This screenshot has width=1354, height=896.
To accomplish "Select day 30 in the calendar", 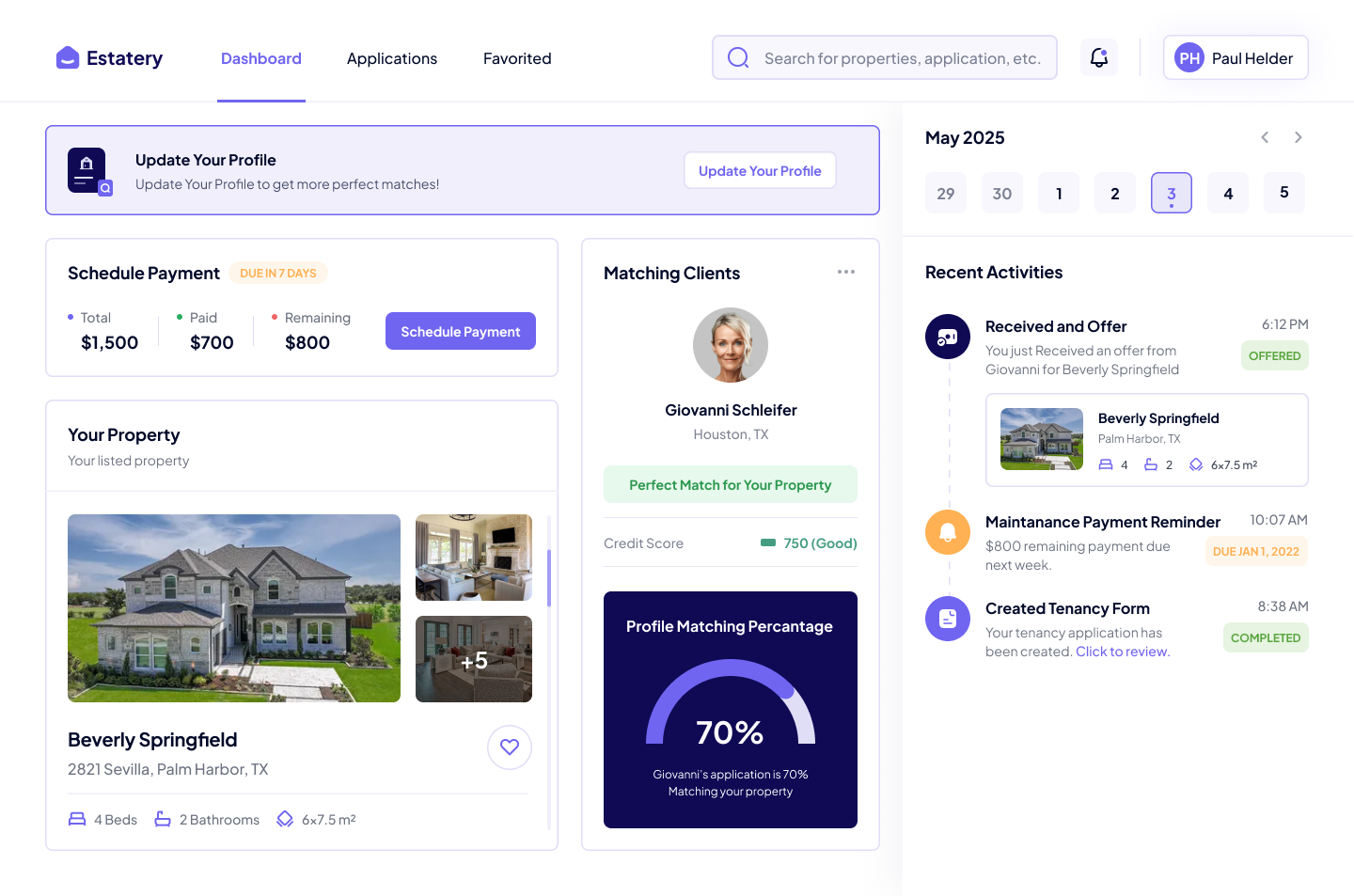I will [x=1001, y=193].
